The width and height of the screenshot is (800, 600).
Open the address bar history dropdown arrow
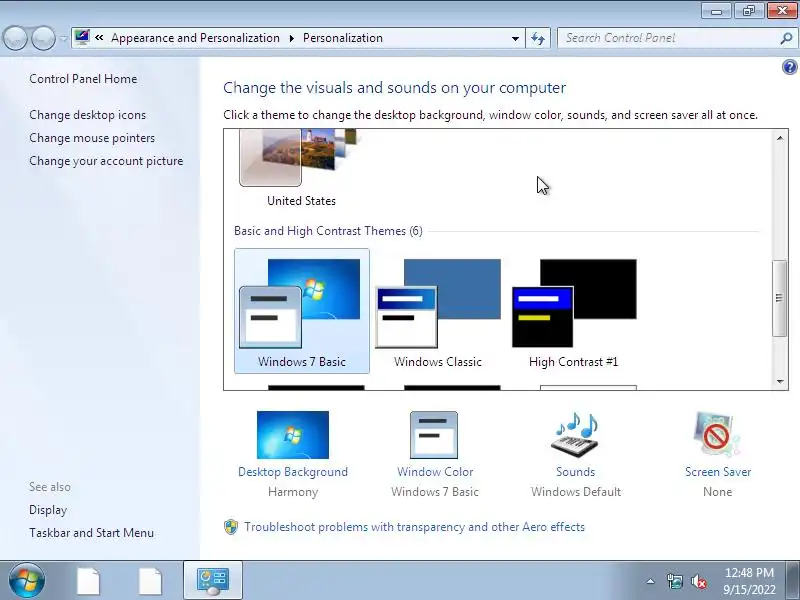(x=515, y=38)
